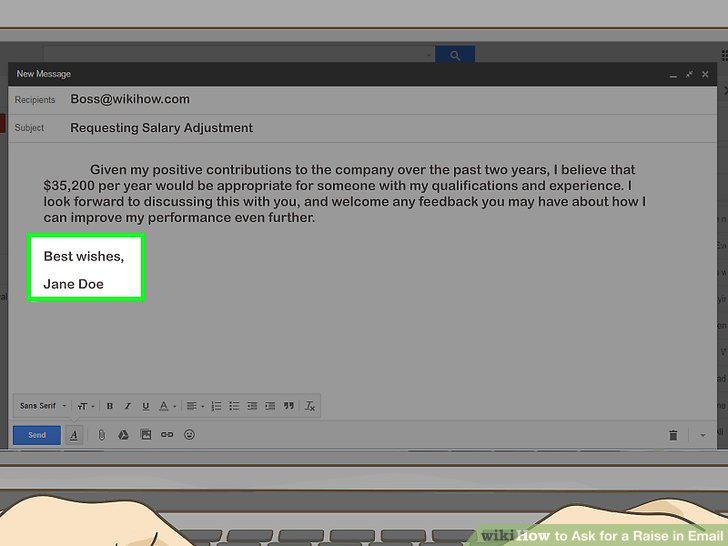Click the 'Best wishes,' closing line
Viewport: 728px width, 546px height.
pos(84,256)
